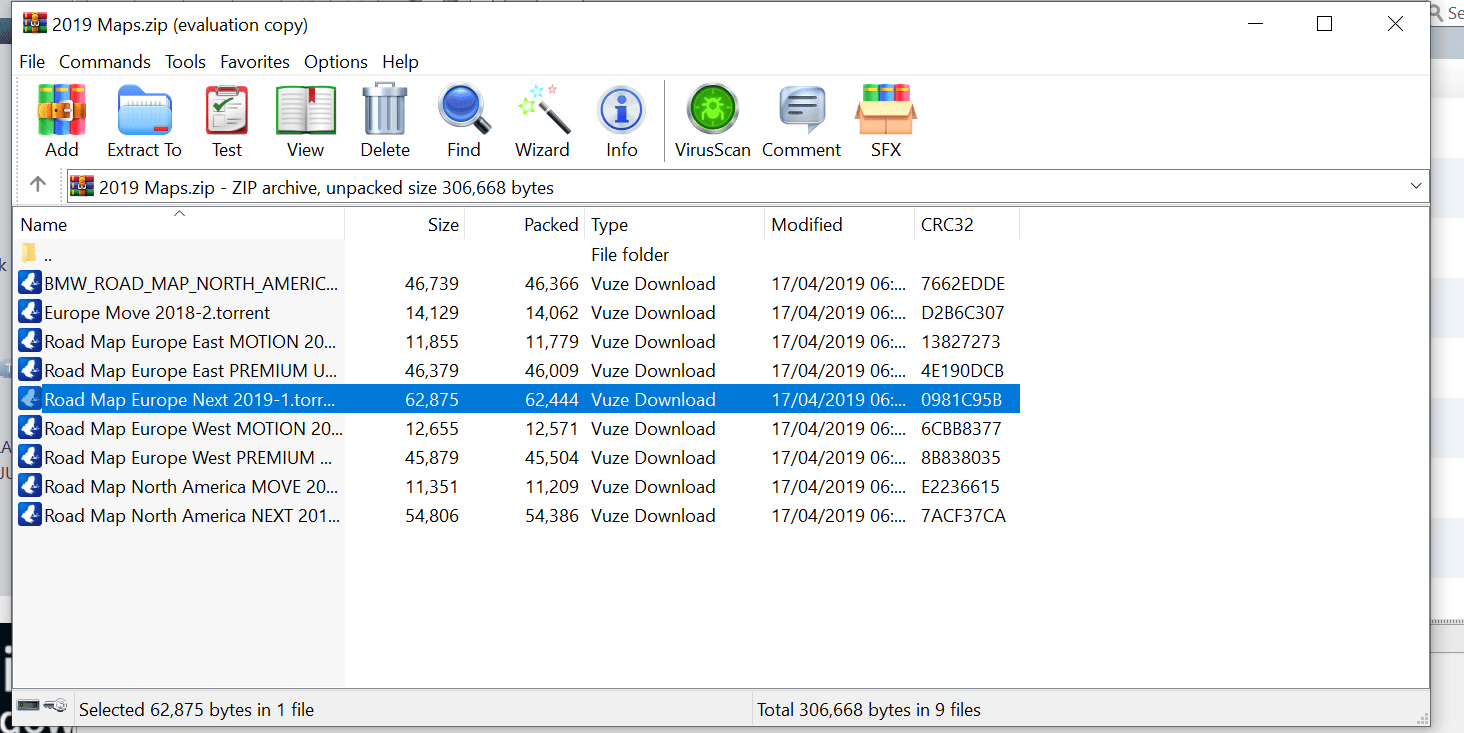Click packed size 11,779
Screen dimensions: 1464x733
[x=552, y=342]
